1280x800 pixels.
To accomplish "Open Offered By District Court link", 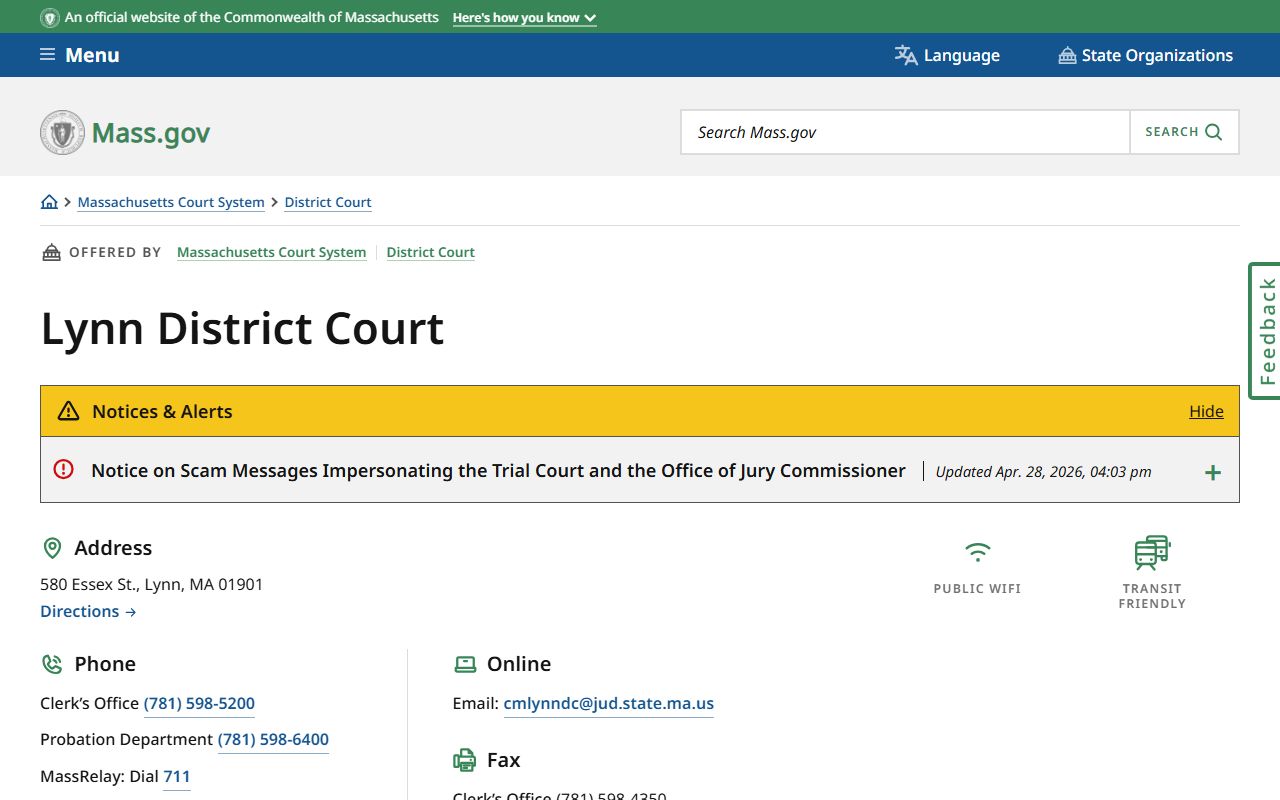I will [x=430, y=252].
